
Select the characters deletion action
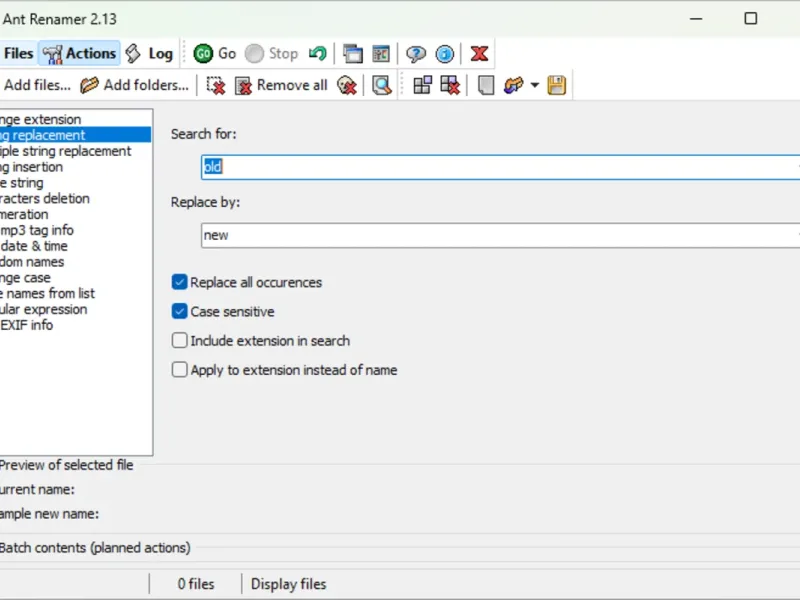tap(76, 198)
